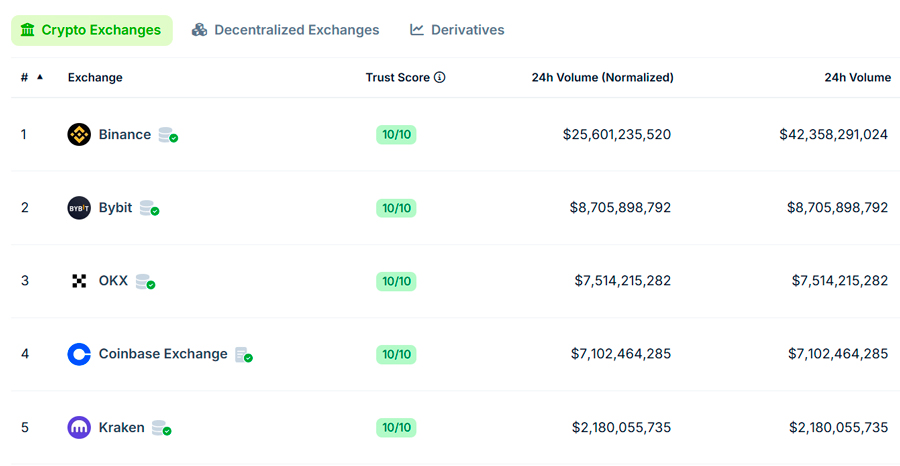Click the Kraken logo icon
Viewport: 900px width, 466px height.
[79, 428]
